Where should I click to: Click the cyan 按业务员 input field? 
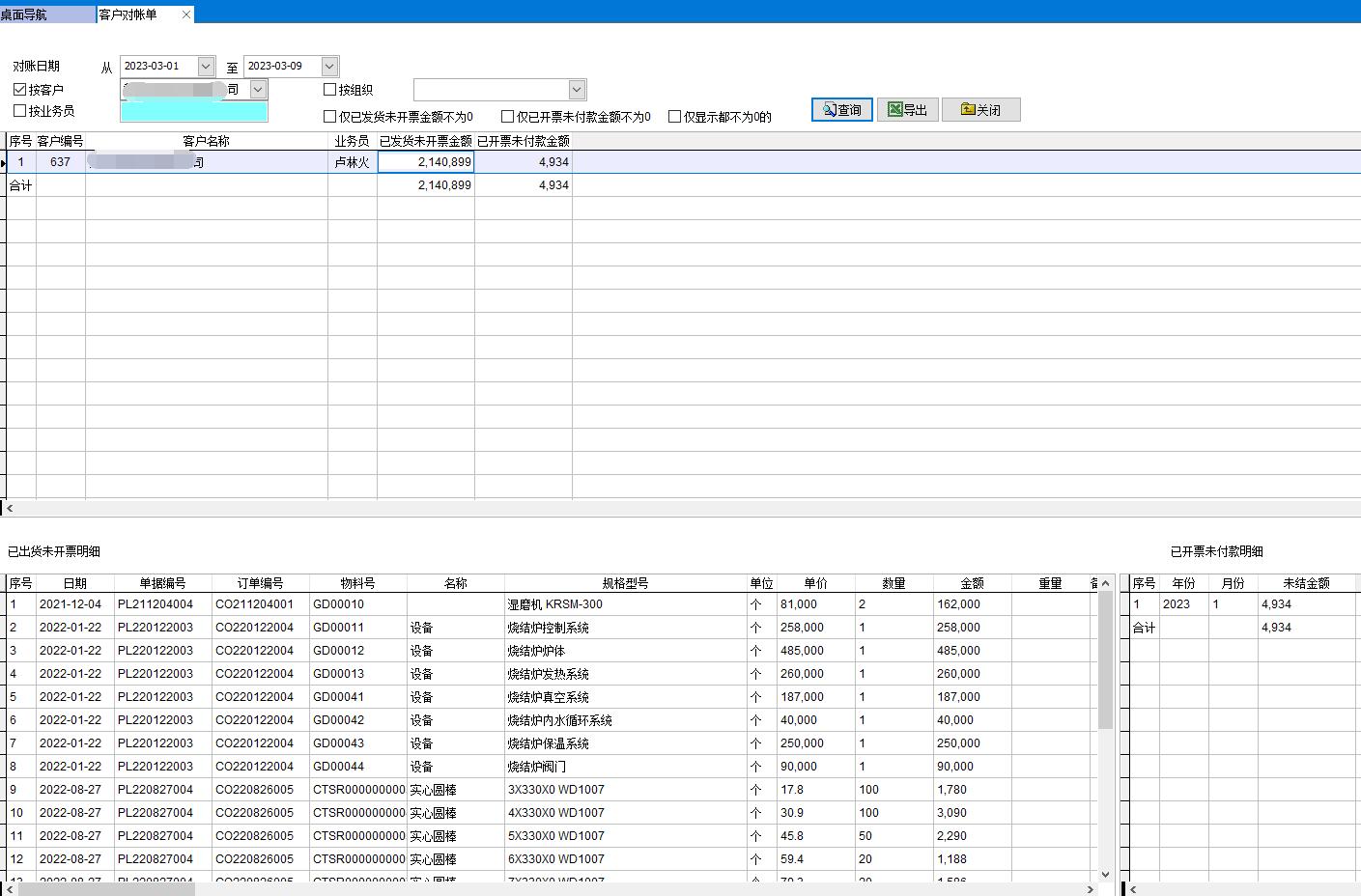coord(193,112)
